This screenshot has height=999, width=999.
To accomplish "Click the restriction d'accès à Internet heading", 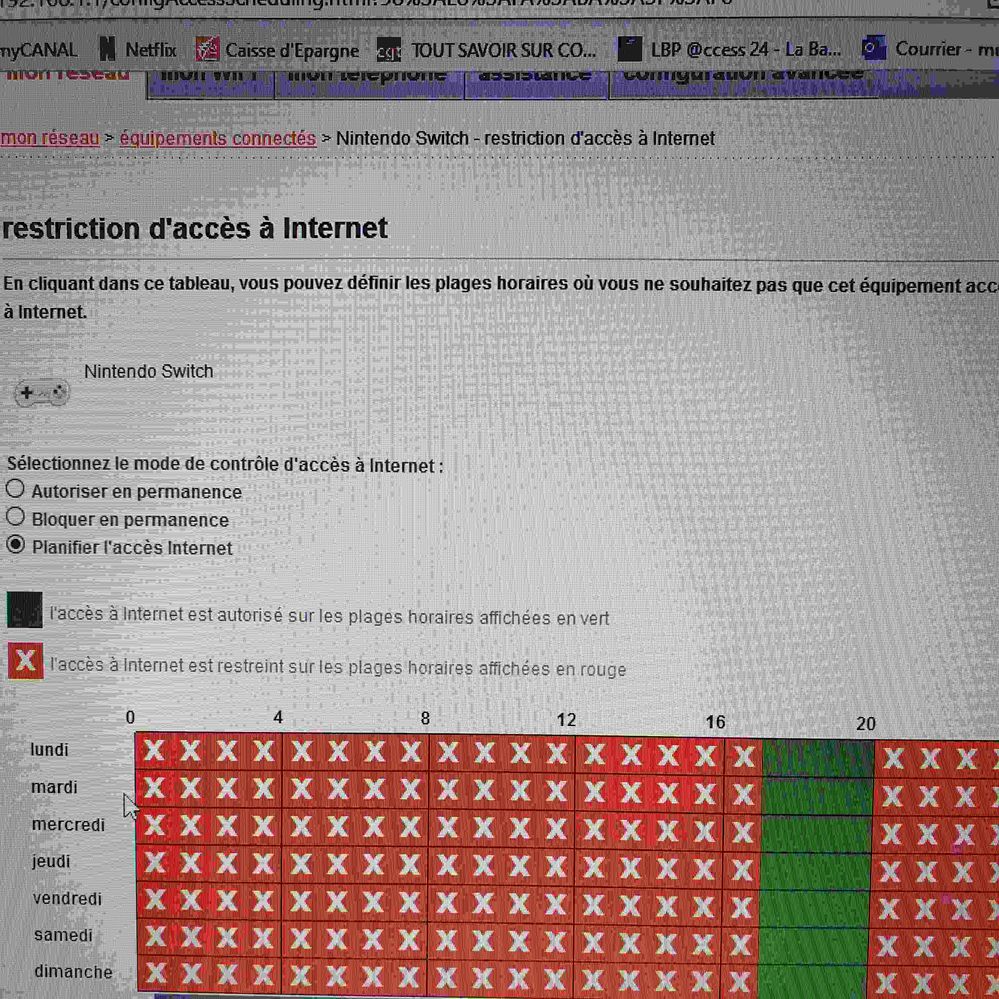I will point(194,228).
